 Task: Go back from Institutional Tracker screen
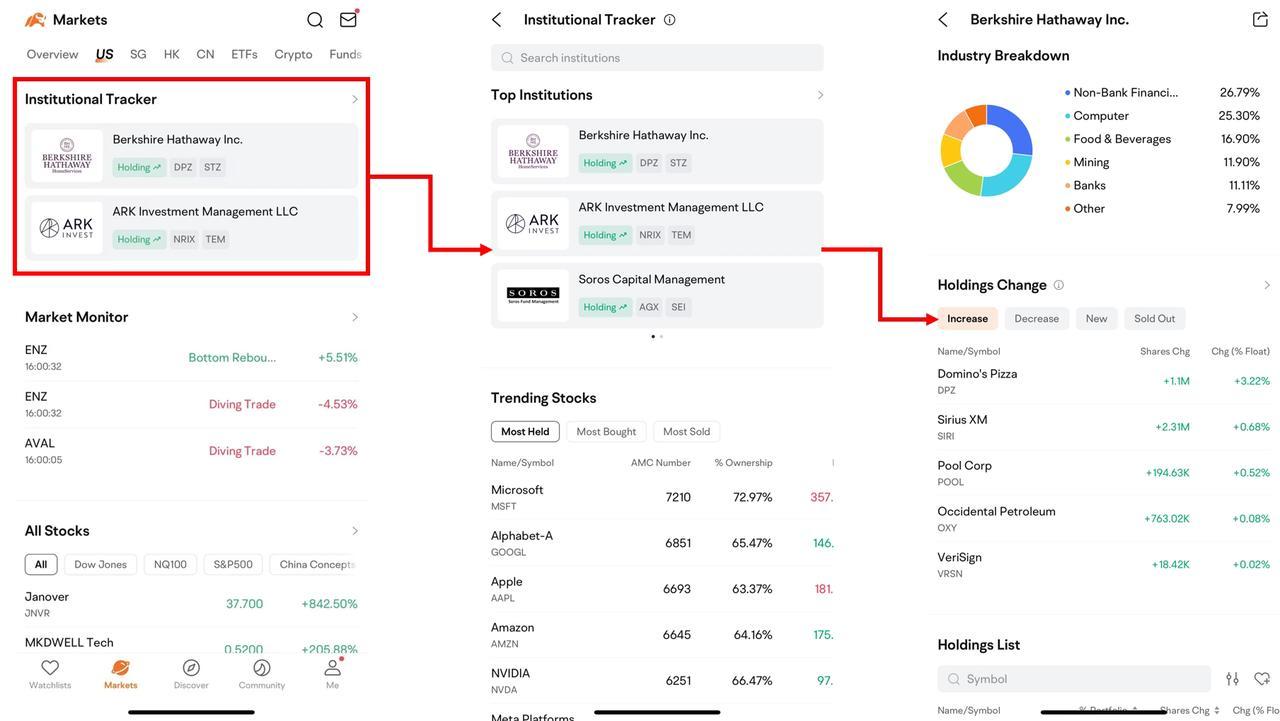tap(497, 20)
